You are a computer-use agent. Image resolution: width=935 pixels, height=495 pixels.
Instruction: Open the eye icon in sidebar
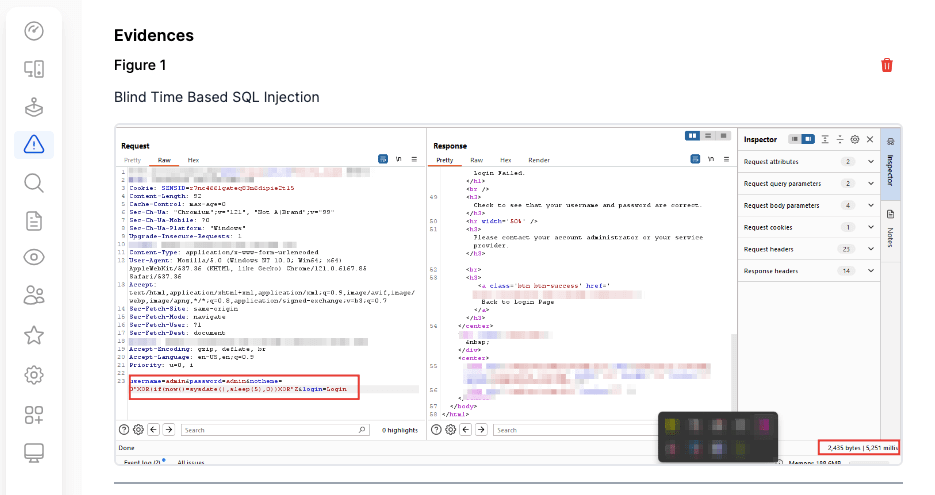click(34, 258)
